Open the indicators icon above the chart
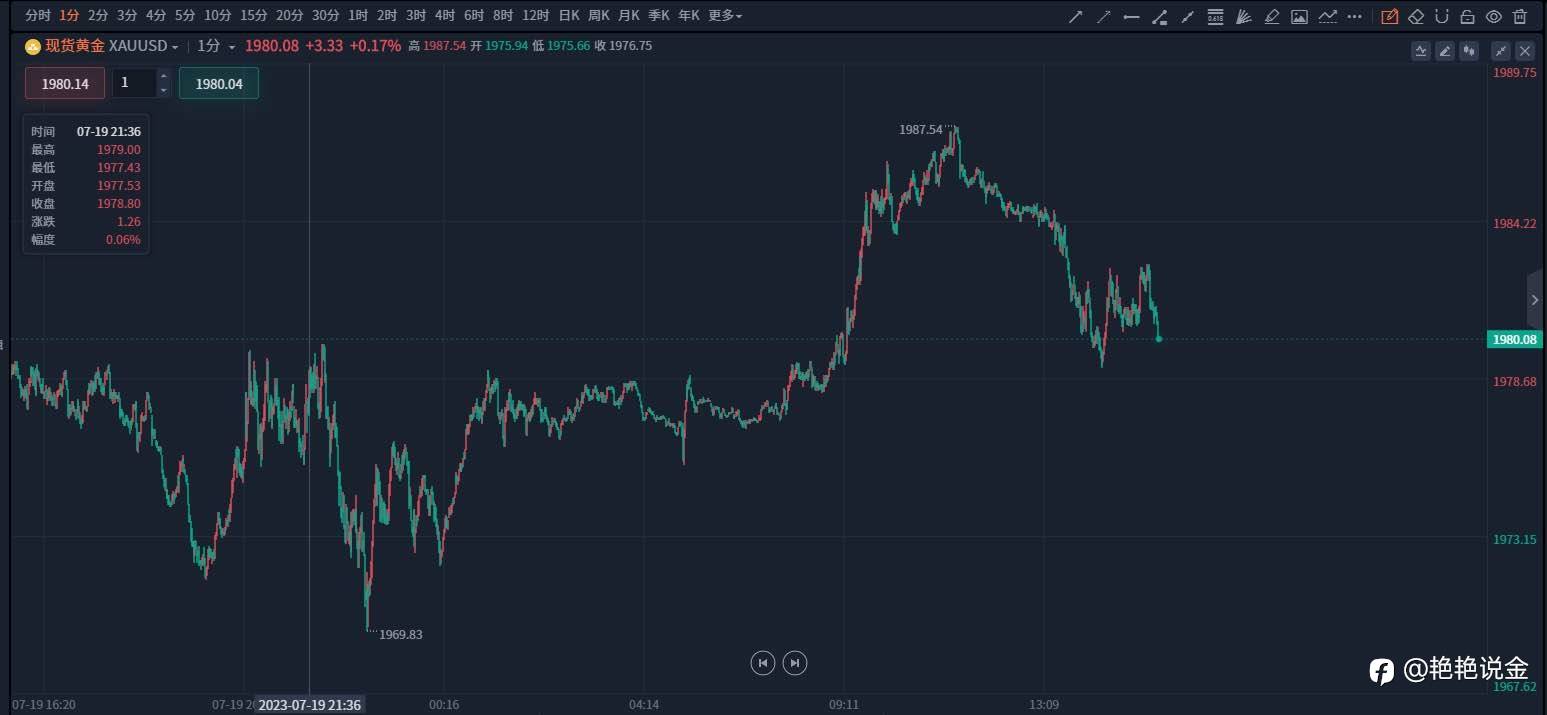The height and width of the screenshot is (715, 1547). 1421,51
